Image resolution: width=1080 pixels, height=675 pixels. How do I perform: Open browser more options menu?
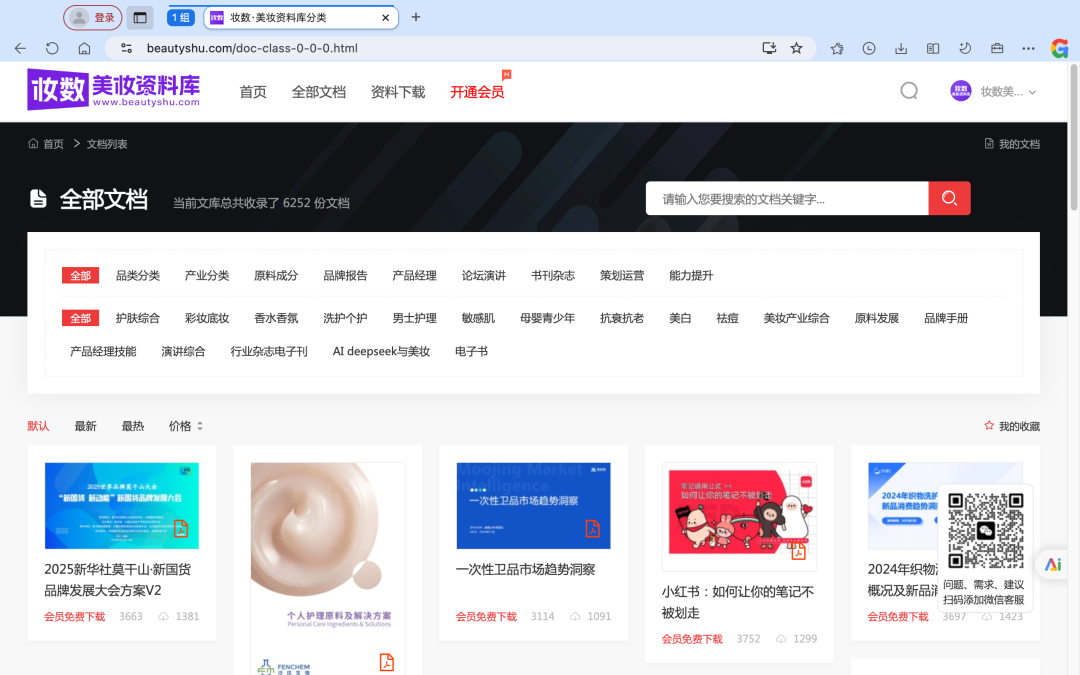pyautogui.click(x=1028, y=48)
